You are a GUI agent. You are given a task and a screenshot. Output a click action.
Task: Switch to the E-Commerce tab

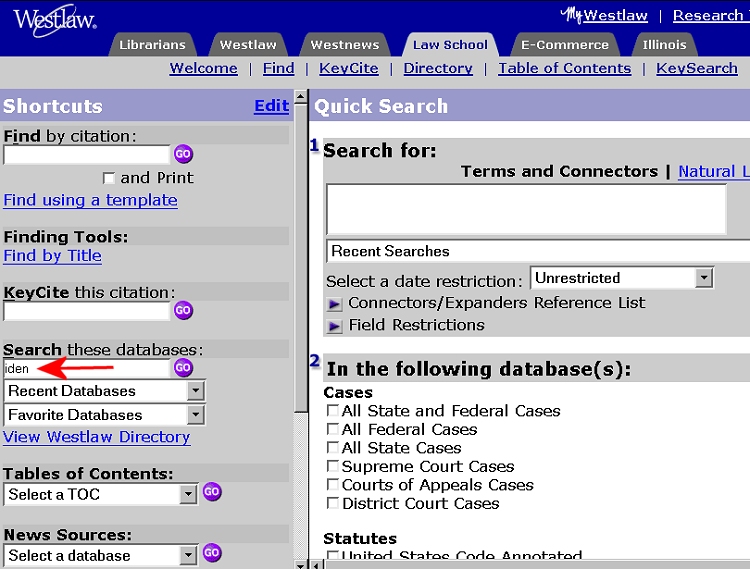click(x=565, y=44)
